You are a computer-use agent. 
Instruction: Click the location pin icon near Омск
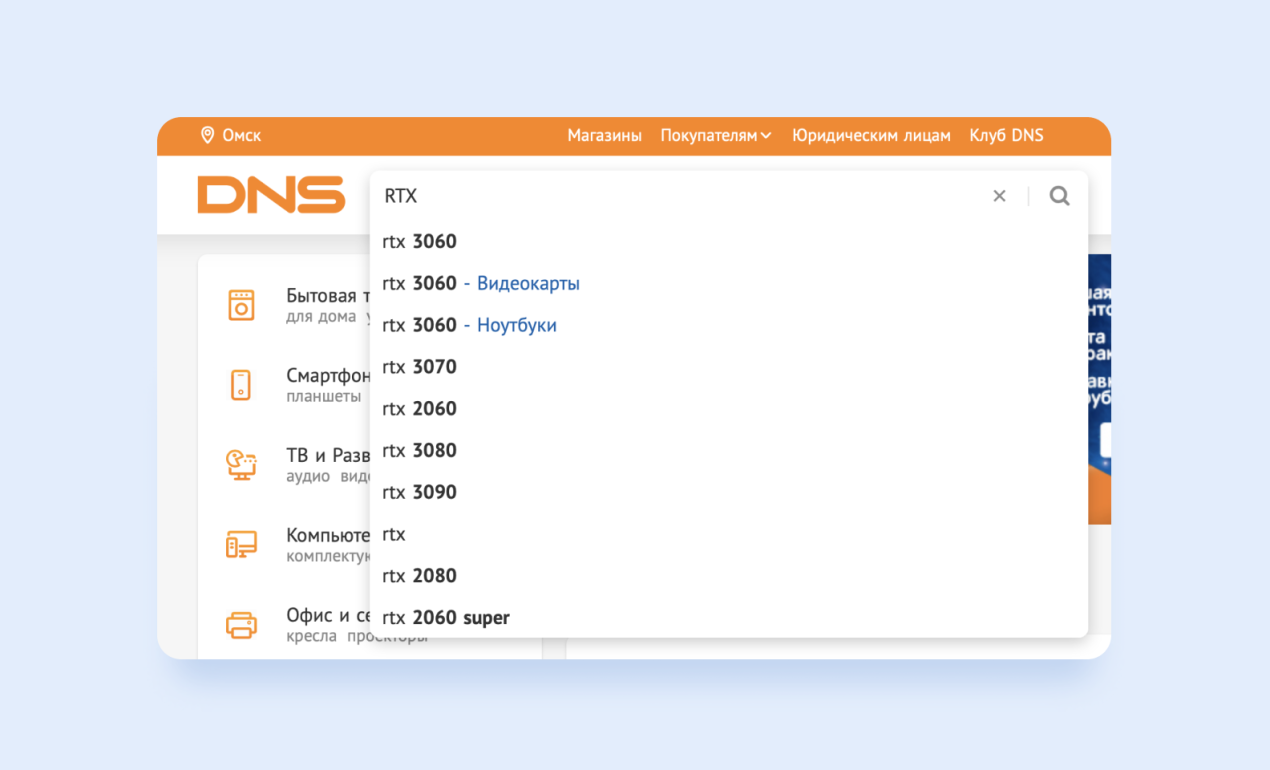coord(207,135)
